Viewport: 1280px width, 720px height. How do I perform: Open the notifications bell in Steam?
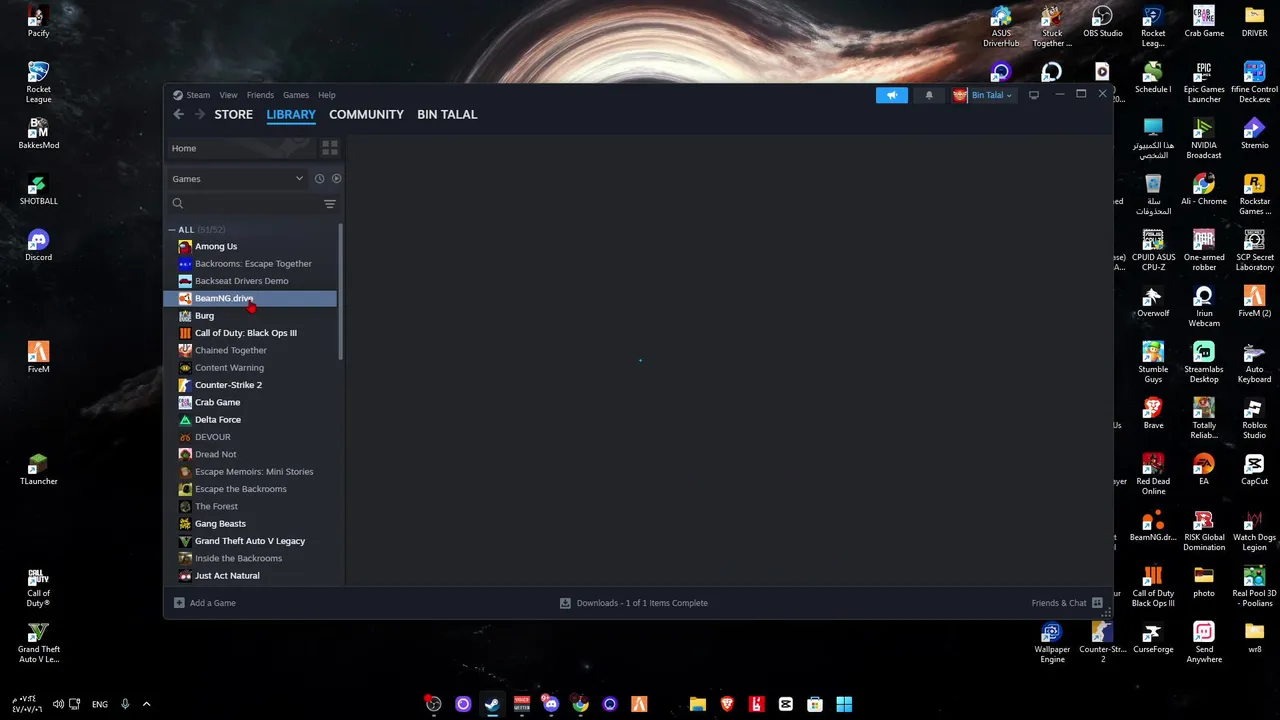929,95
